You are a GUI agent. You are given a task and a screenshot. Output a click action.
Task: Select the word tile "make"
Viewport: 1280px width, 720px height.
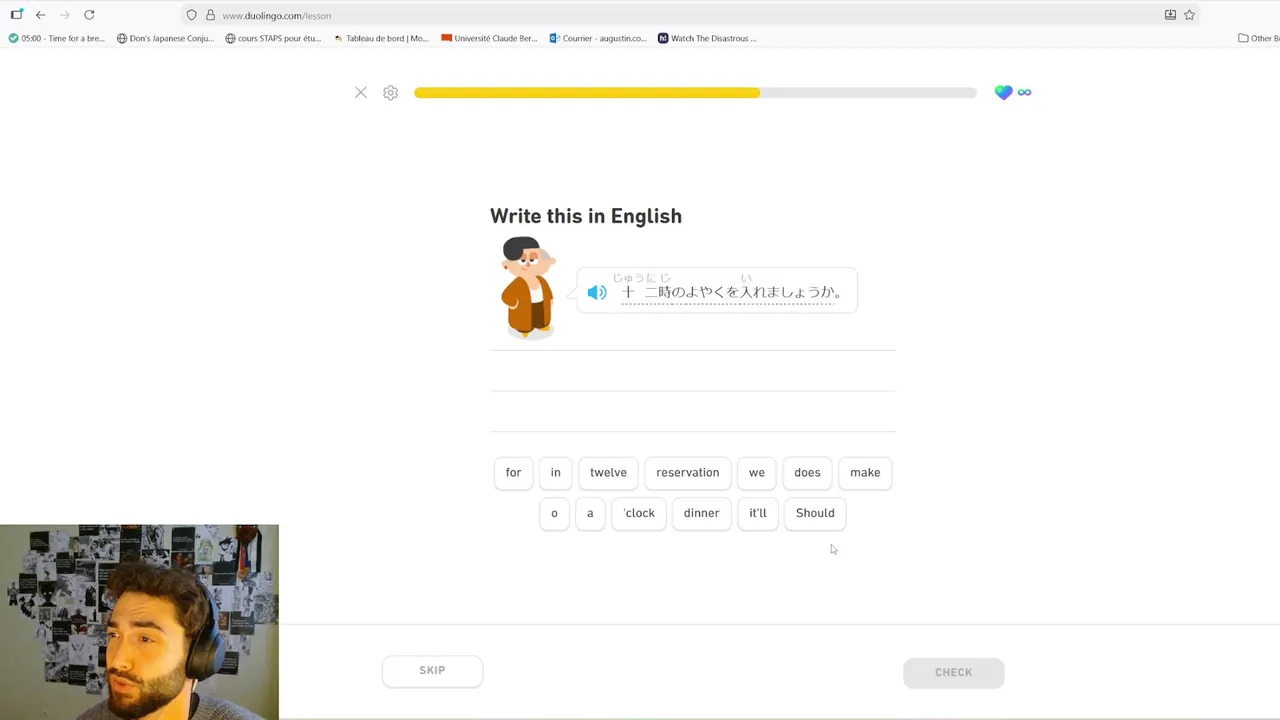pos(865,472)
